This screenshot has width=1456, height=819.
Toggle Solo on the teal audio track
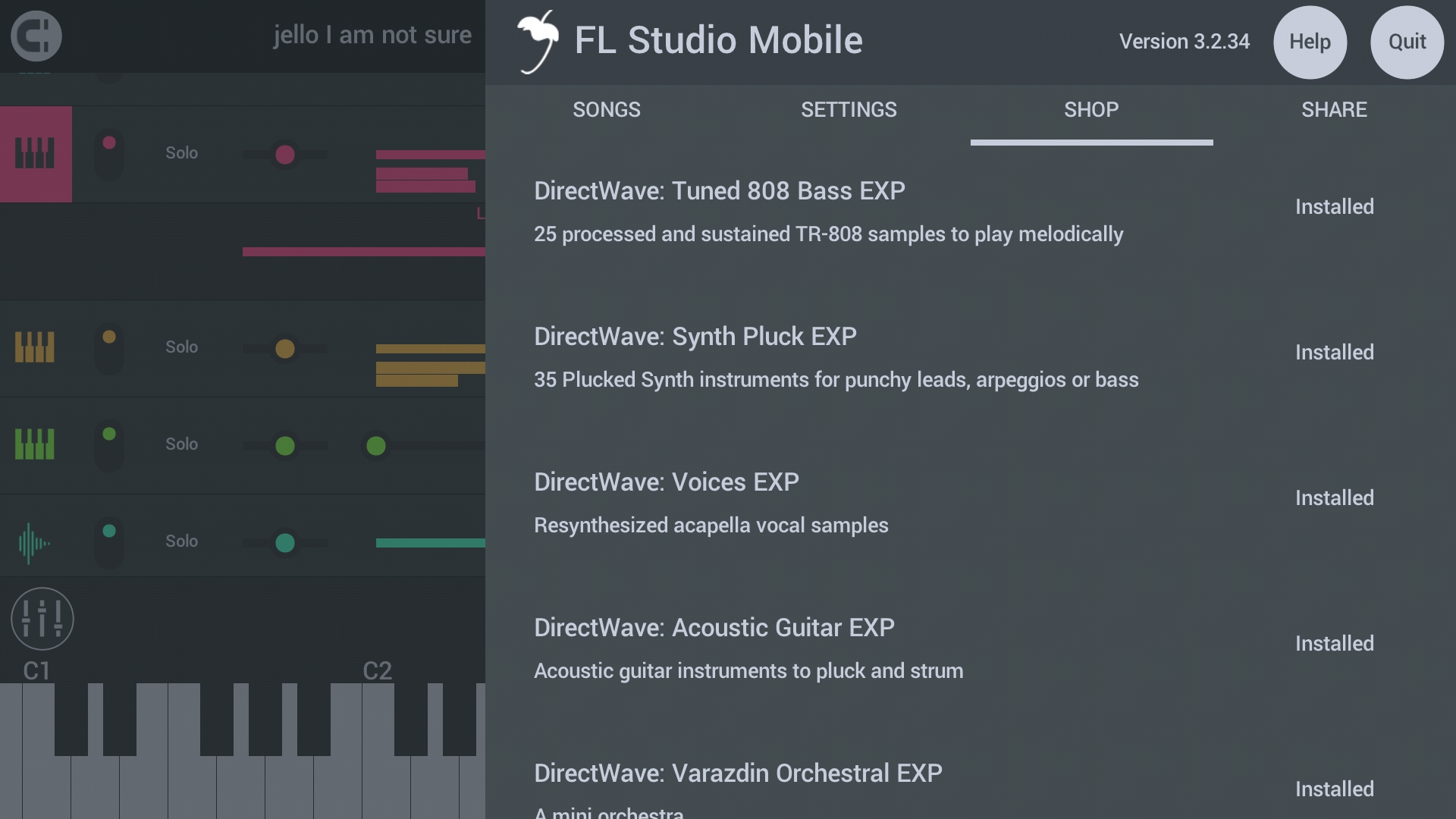pos(182,541)
